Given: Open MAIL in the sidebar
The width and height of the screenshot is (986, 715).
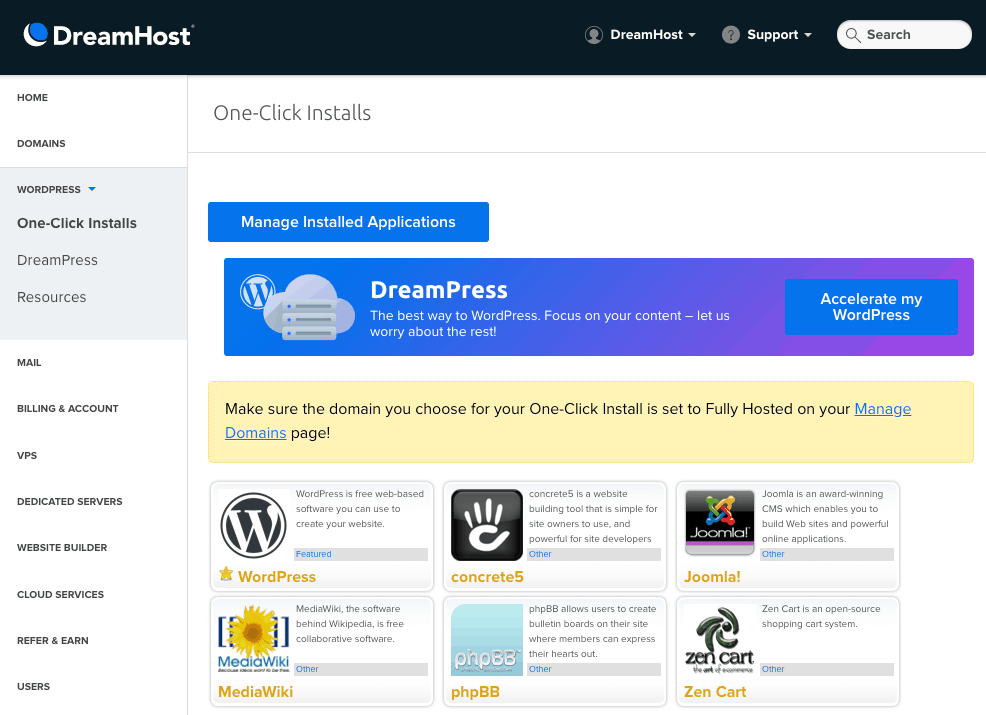Looking at the screenshot, I should (29, 363).
